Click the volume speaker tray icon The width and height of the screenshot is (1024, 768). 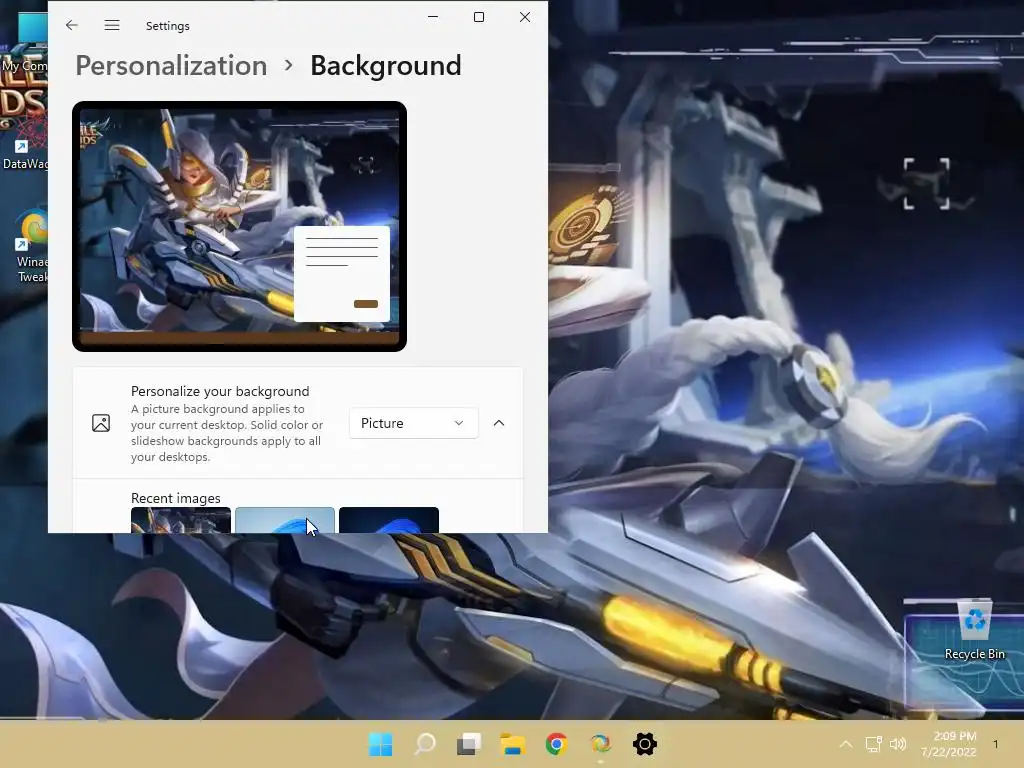(898, 744)
